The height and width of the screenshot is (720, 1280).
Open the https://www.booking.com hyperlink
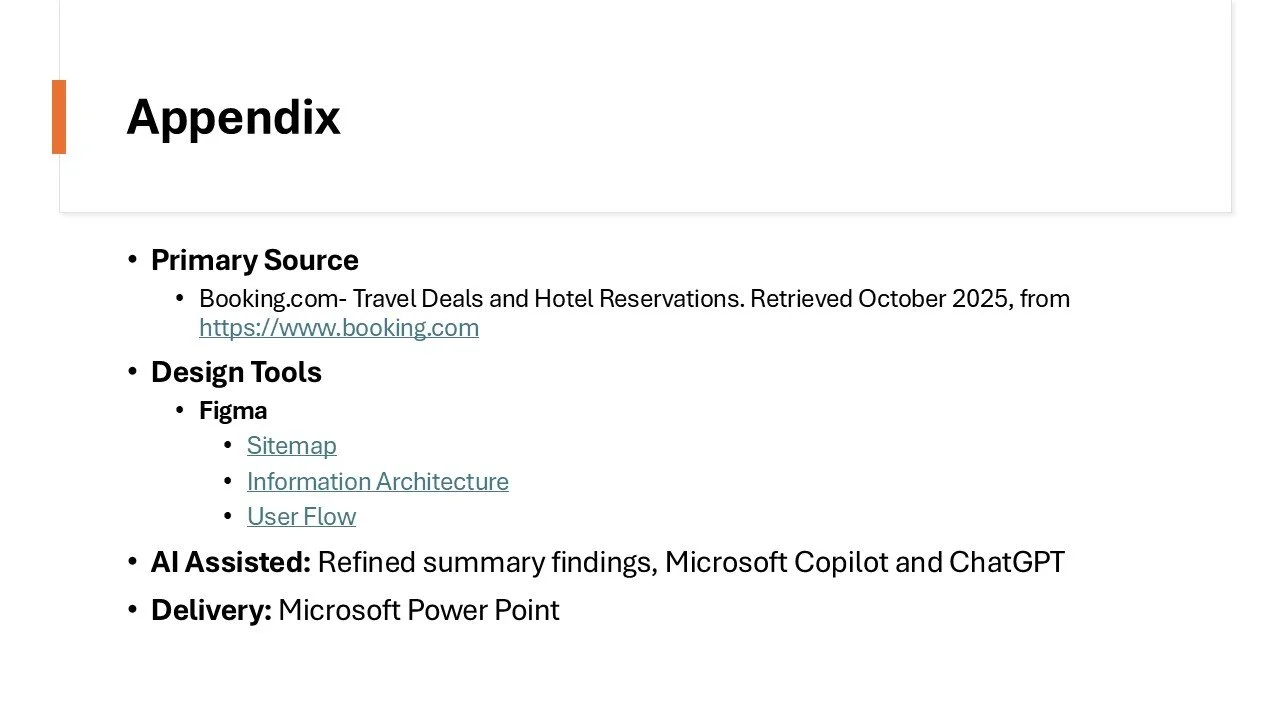(x=338, y=328)
